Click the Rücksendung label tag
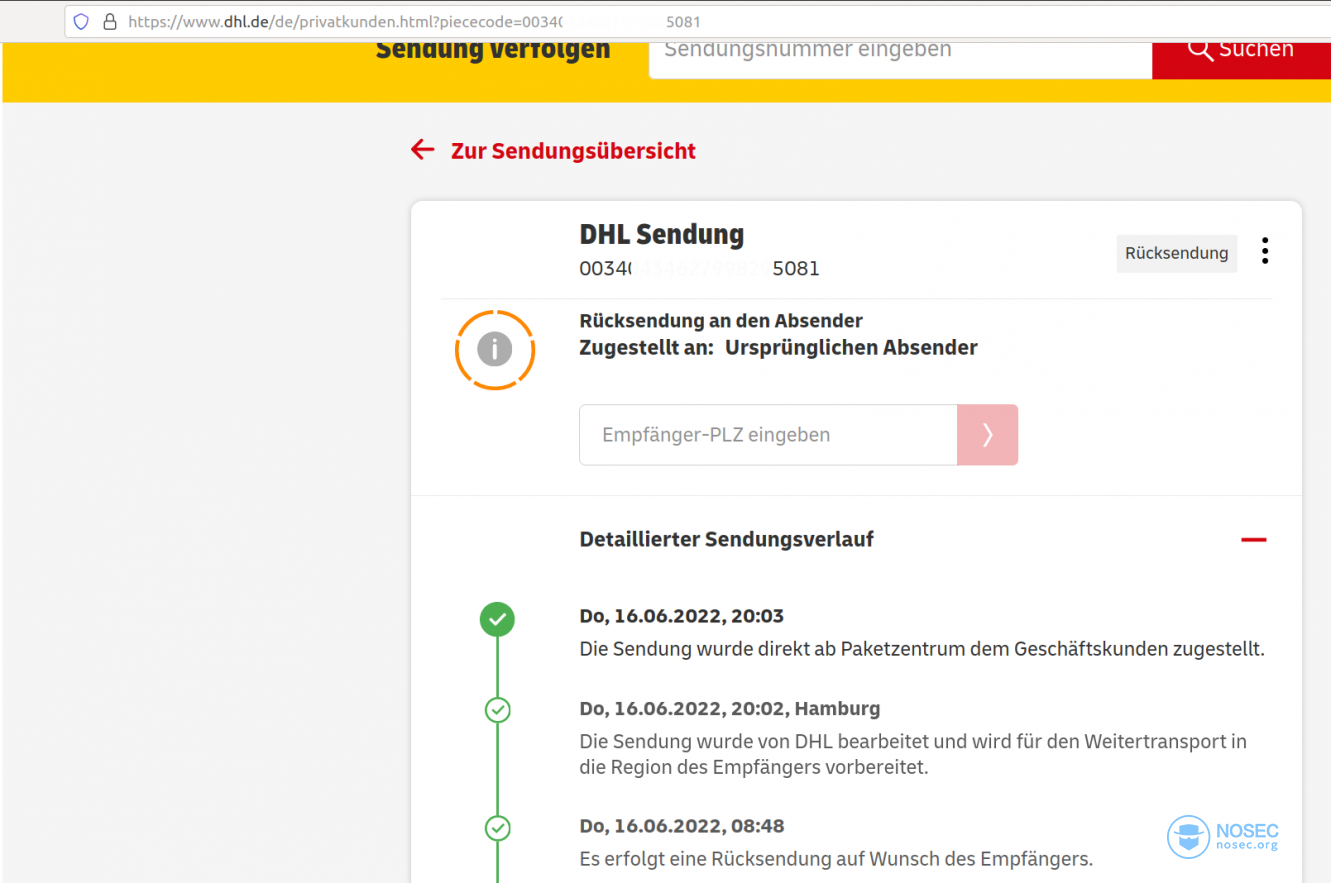Screen dimensions: 1331x883 pyautogui.click(x=1176, y=253)
